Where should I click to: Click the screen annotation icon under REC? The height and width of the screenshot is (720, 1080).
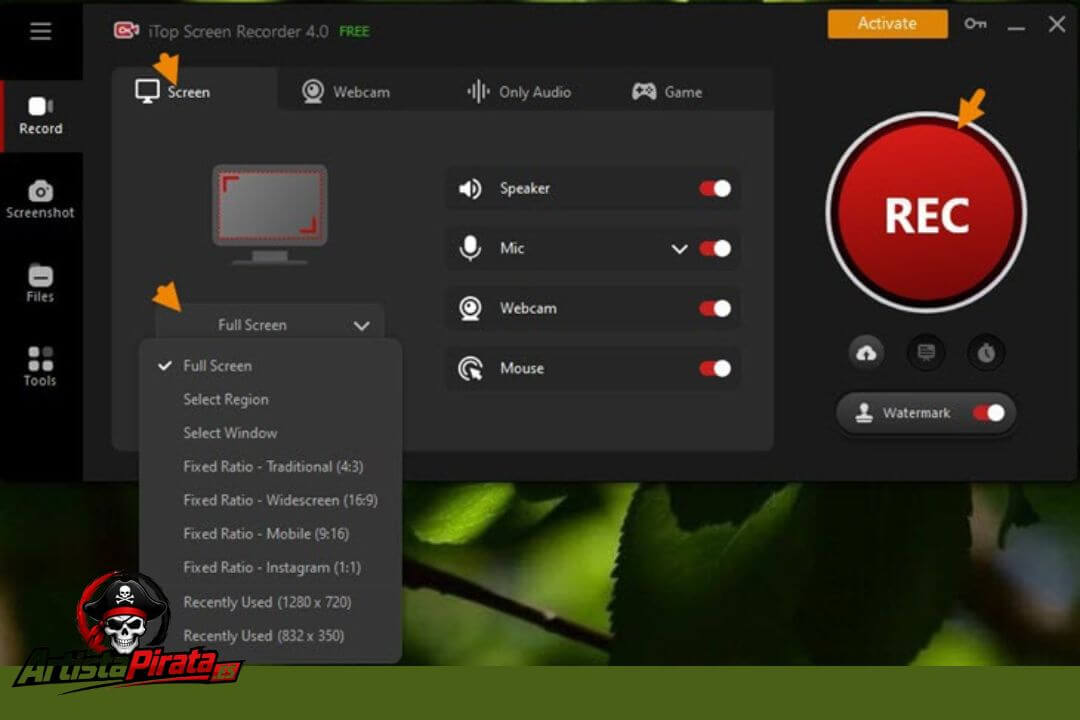click(x=926, y=353)
